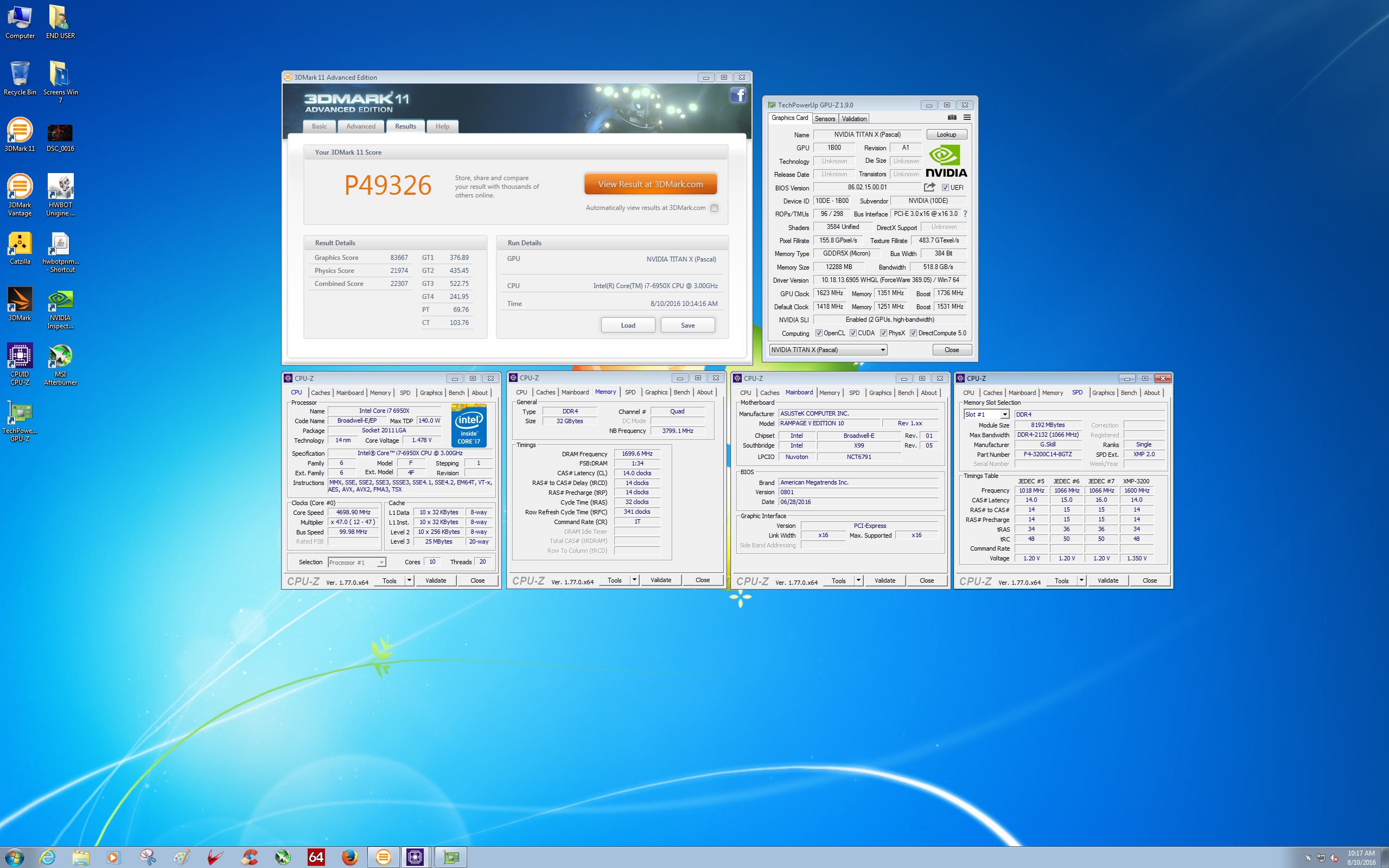The image size is (1389, 868).
Task: Open Caches tab in the CPU-Z CPU window
Action: pos(320,393)
